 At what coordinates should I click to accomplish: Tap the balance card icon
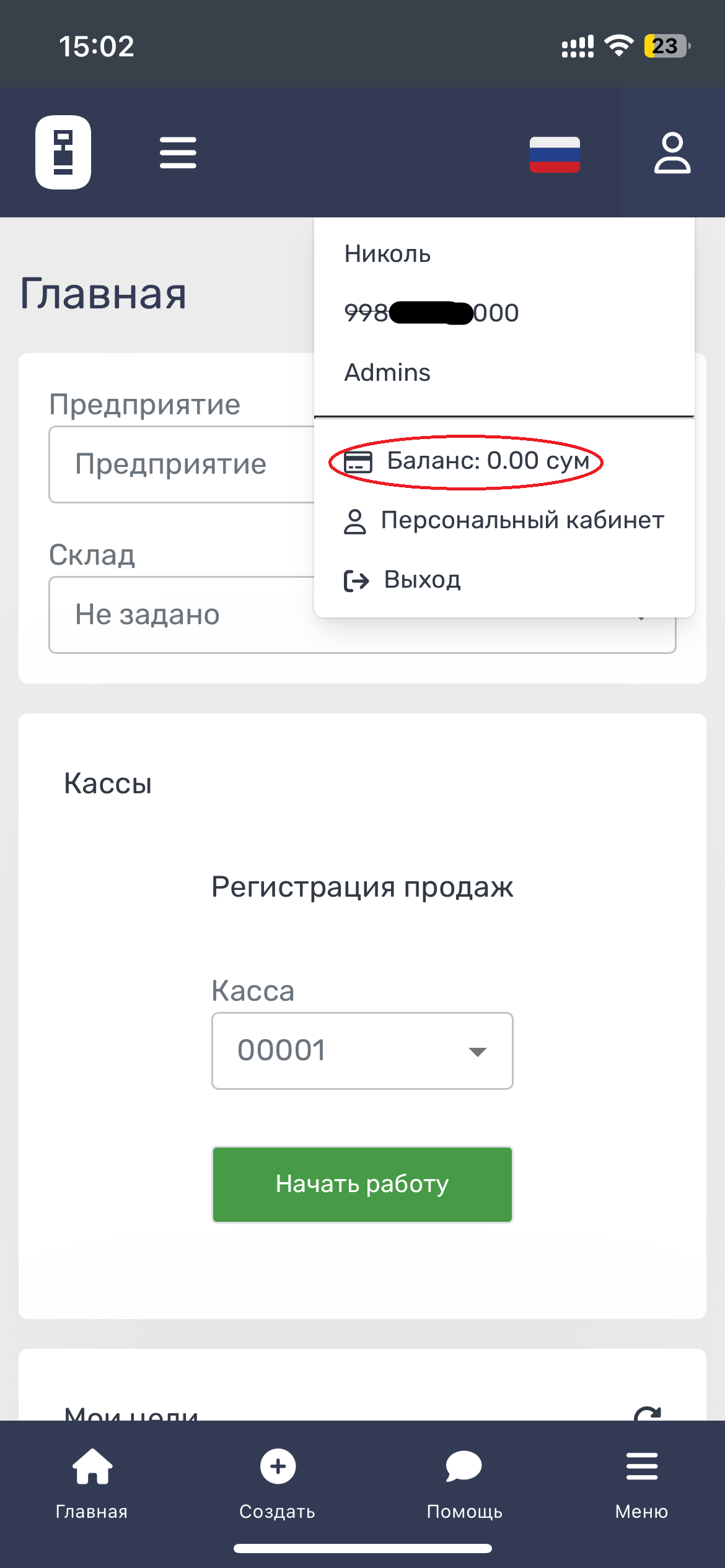[358, 461]
